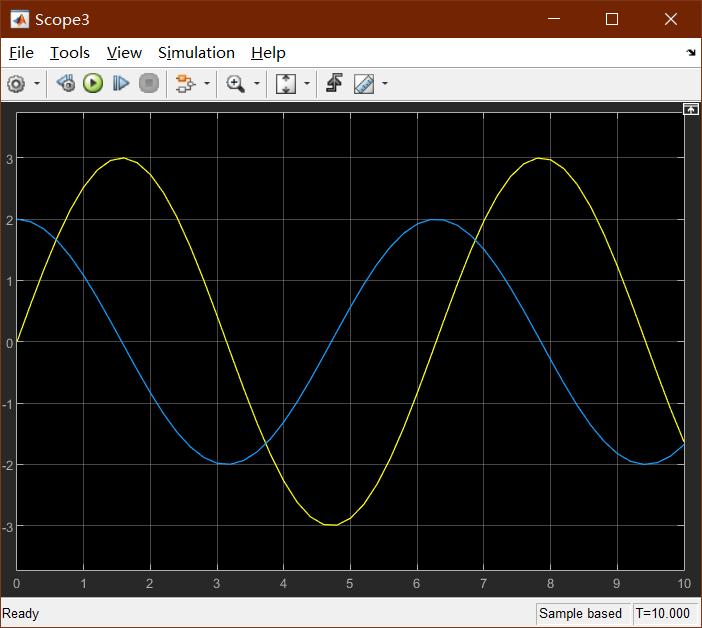Click the 'Ready' status text

(x=21, y=613)
